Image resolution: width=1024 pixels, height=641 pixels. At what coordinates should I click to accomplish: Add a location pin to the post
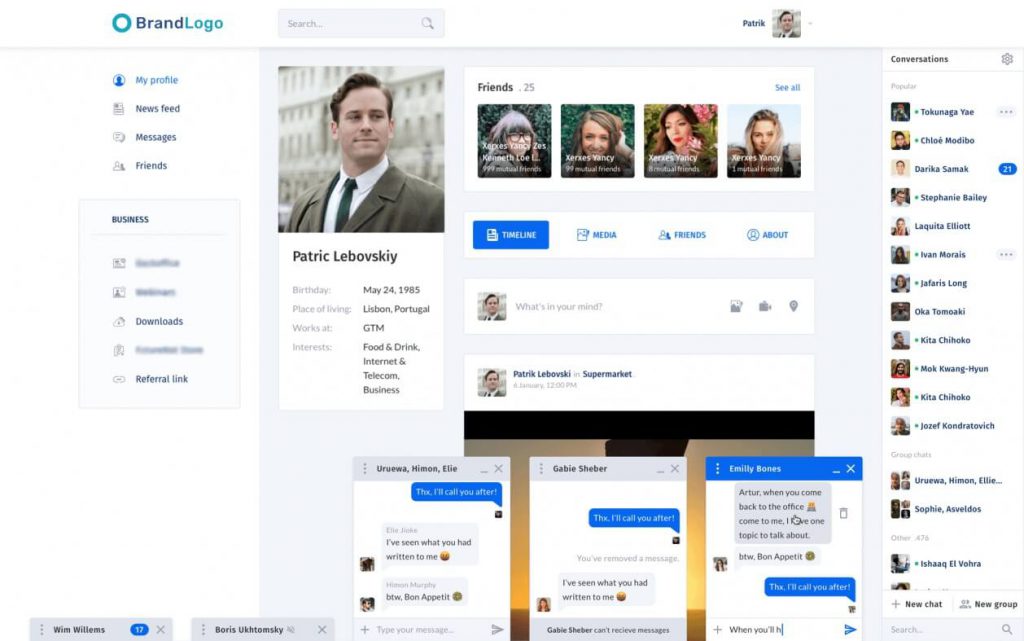click(x=793, y=306)
